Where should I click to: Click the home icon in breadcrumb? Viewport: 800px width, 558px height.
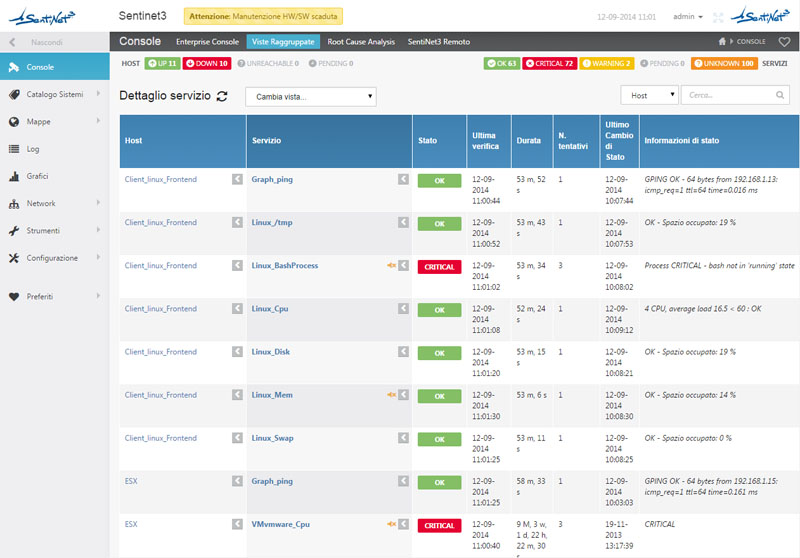[722, 41]
